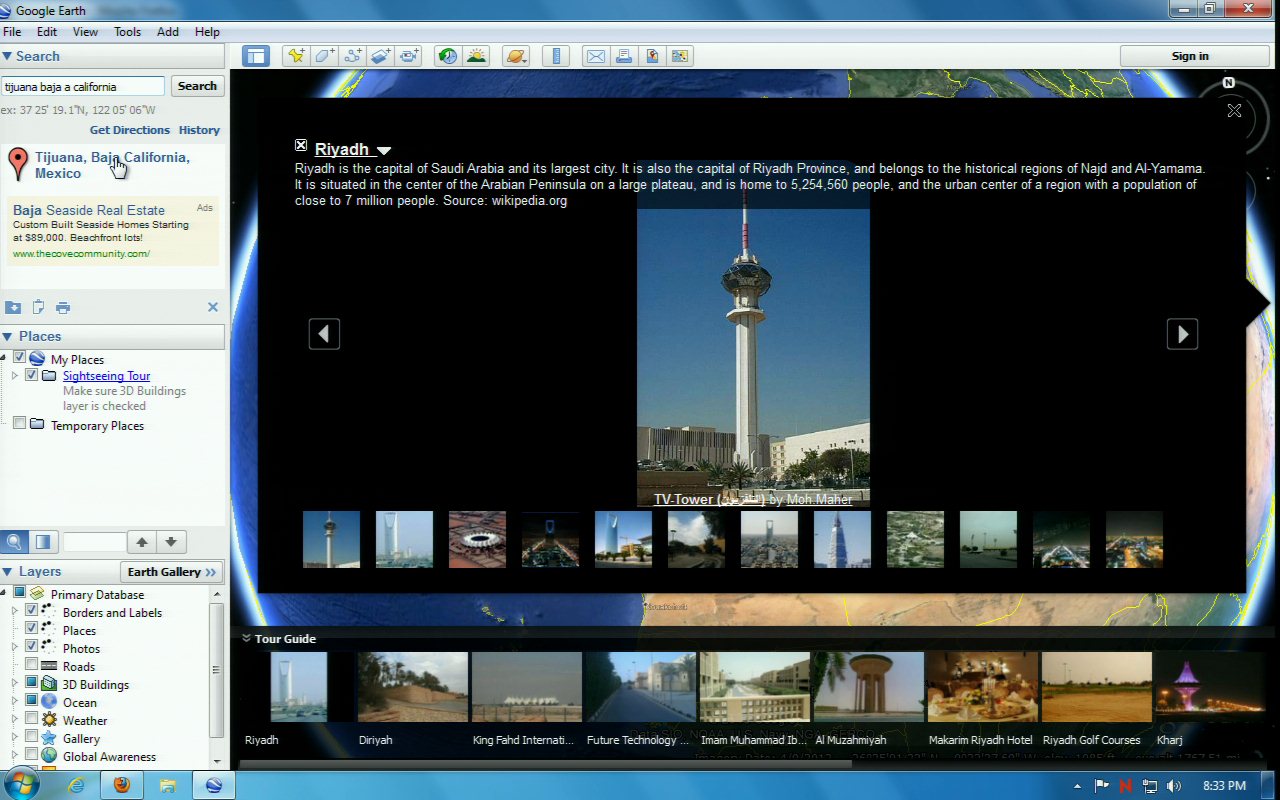Open the ruler measurement tool
This screenshot has width=1280, height=800.
(558, 56)
